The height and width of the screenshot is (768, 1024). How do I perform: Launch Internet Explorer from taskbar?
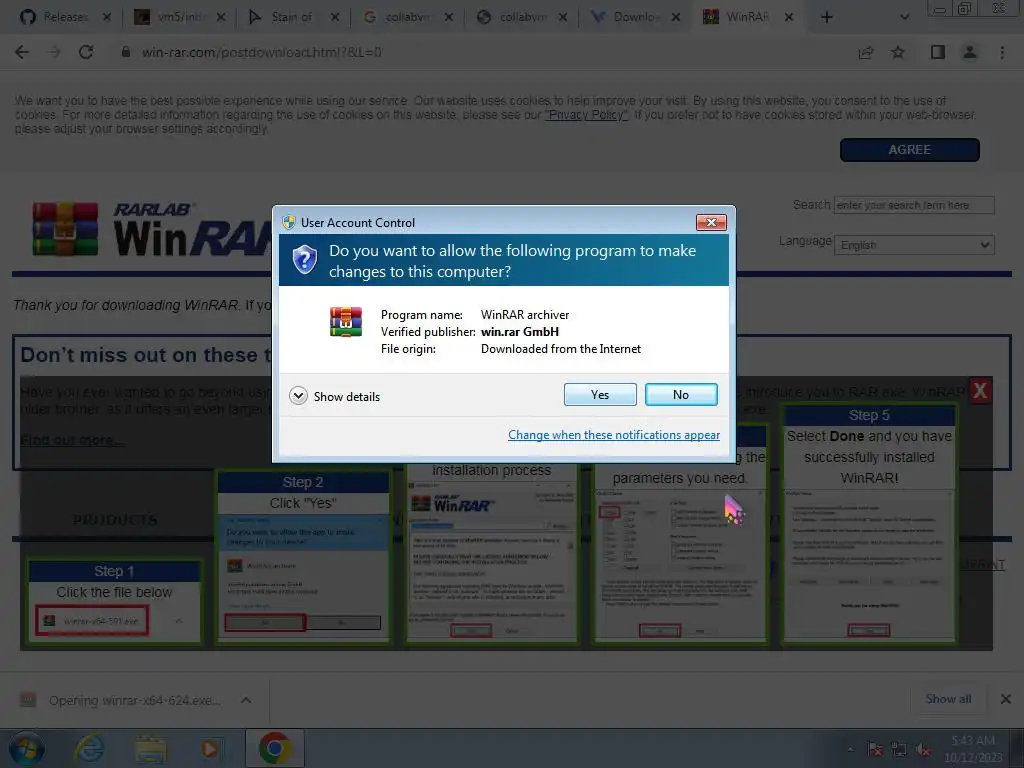89,748
